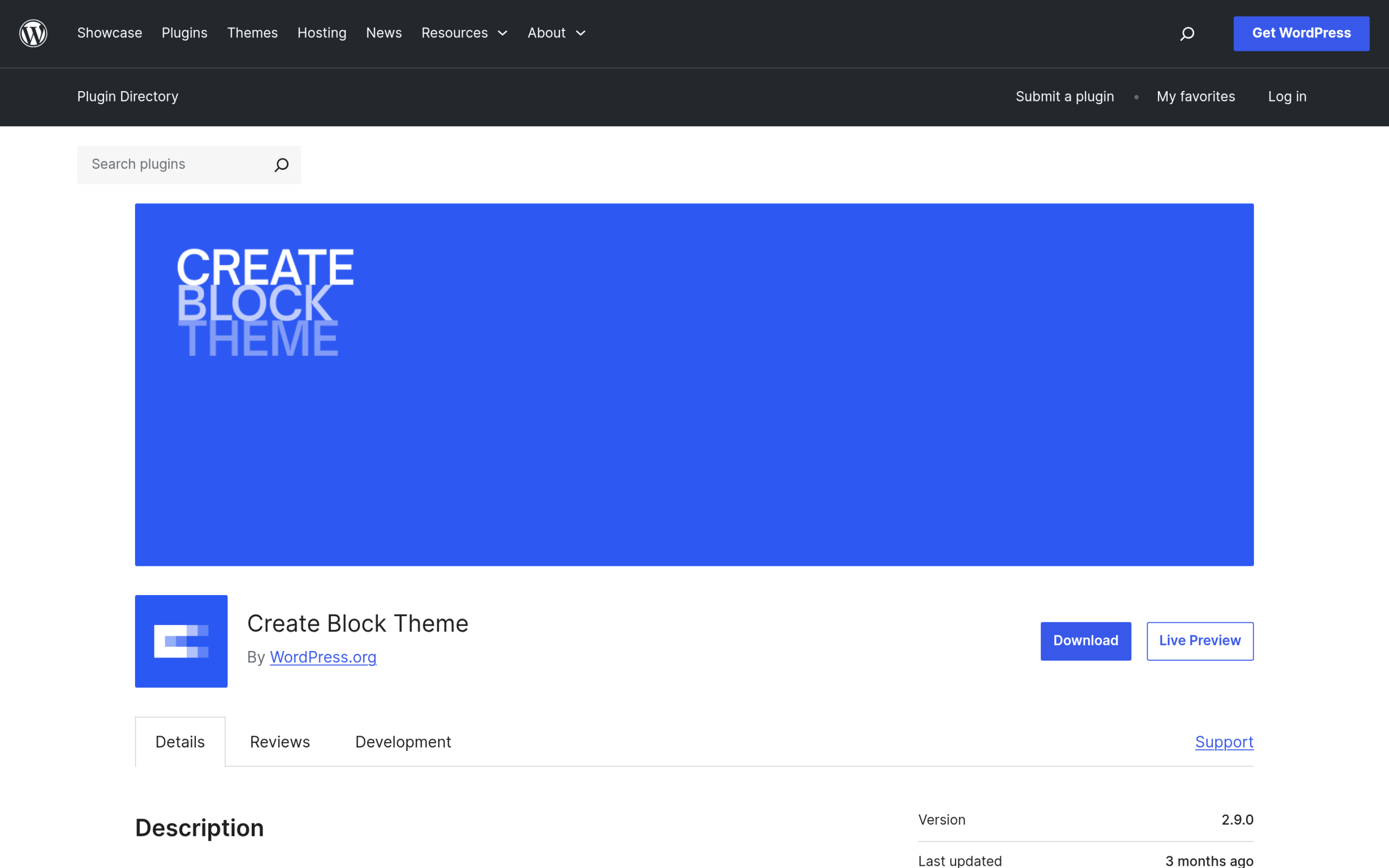
Task: Click the '3 months ago' value
Action: 1209,860
